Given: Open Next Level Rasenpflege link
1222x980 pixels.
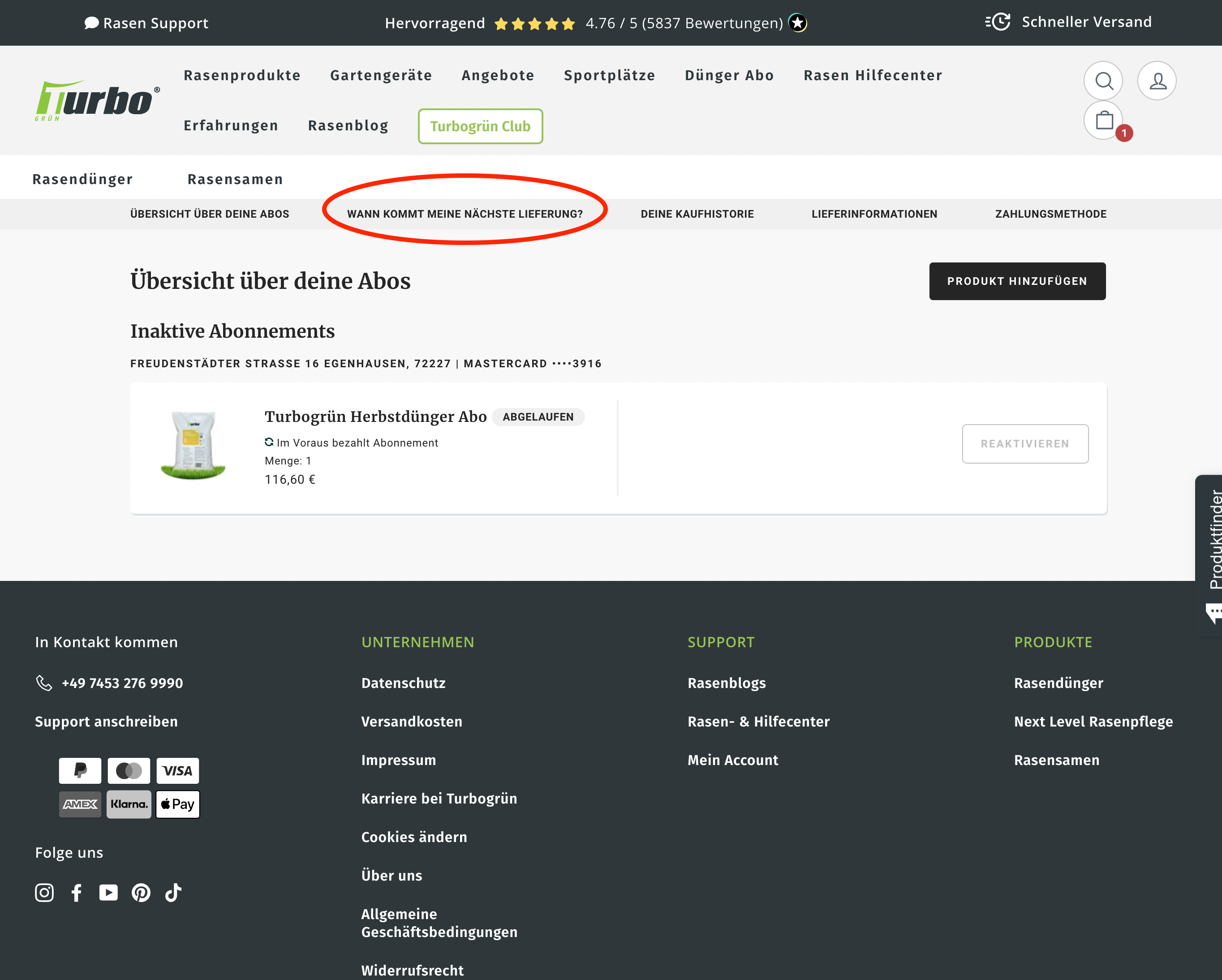Looking at the screenshot, I should tap(1093, 722).
